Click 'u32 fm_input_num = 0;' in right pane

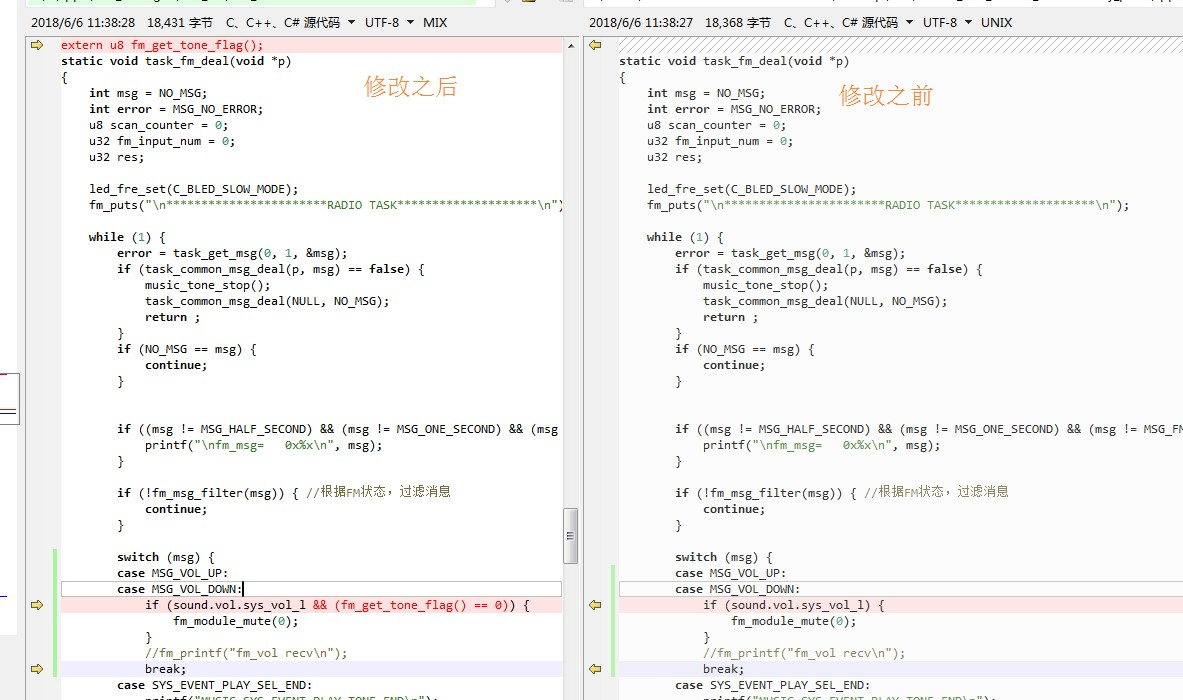(x=720, y=141)
